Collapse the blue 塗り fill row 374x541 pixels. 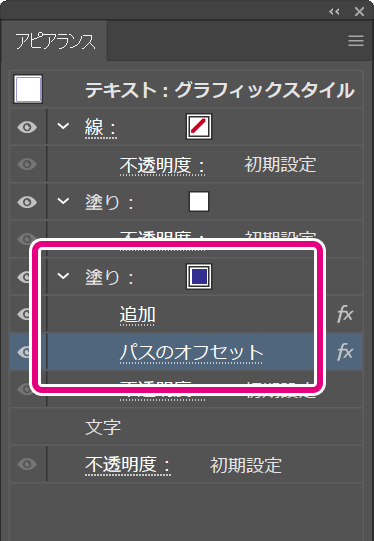(63, 276)
